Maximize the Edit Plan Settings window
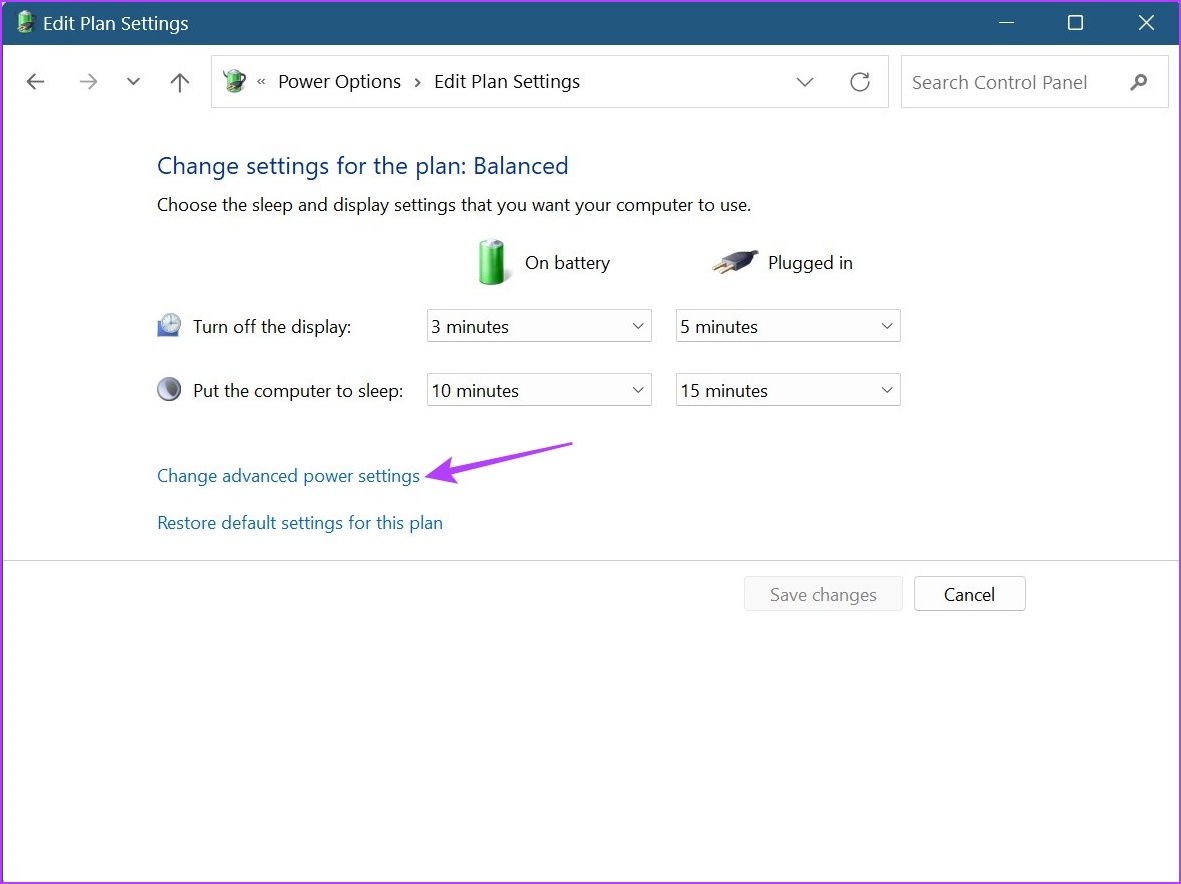 (x=1076, y=23)
